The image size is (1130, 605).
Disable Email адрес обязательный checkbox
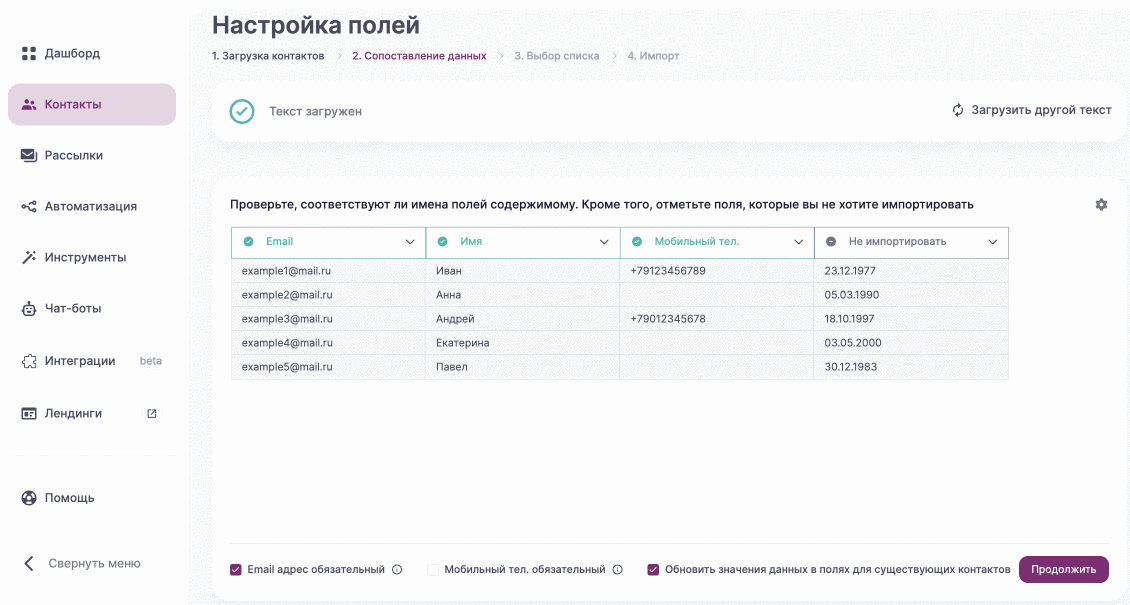coord(235,569)
